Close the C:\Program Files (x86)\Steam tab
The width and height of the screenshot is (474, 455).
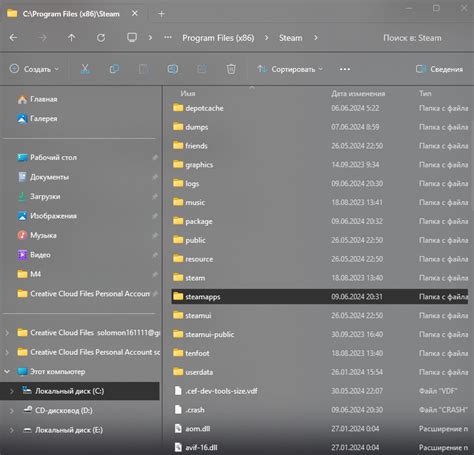tap(135, 14)
